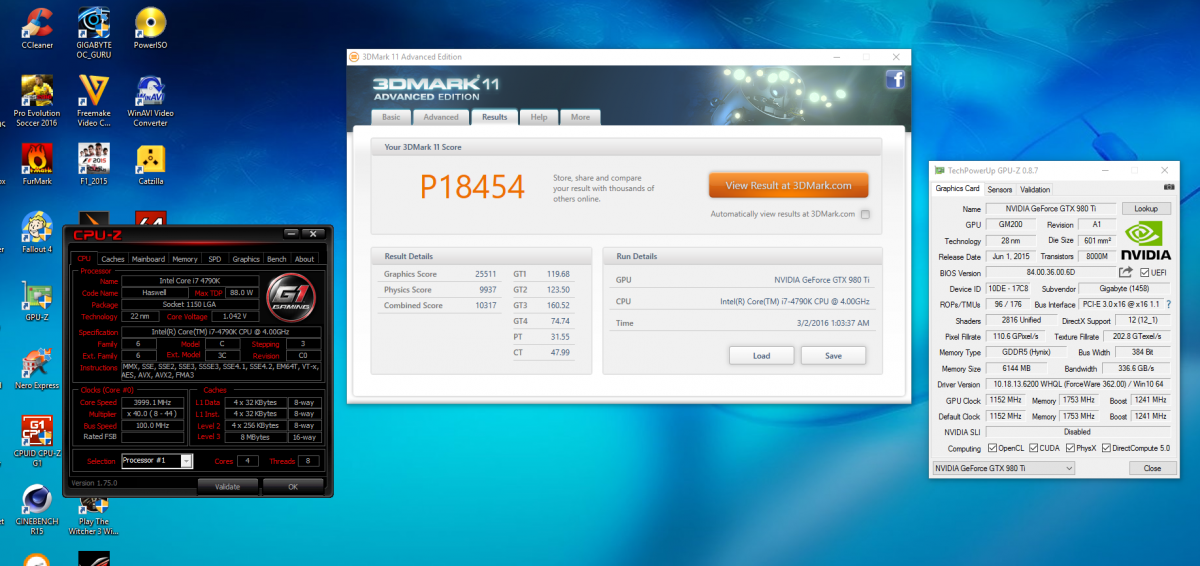Click the BIOS Version value in GPU-Z
Image resolution: width=1200 pixels, height=566 pixels.
coord(1049,272)
